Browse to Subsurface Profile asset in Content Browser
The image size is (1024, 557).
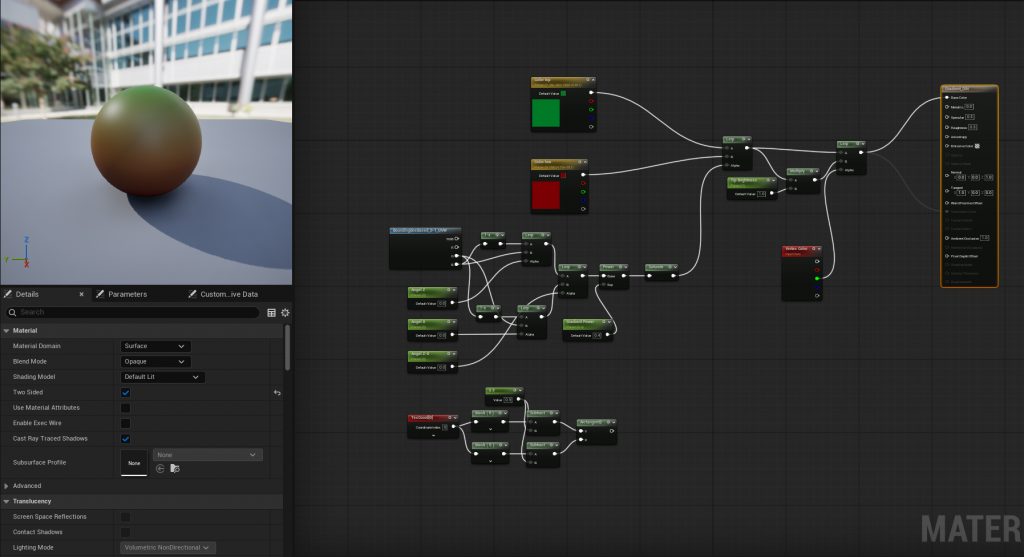pyautogui.click(x=175, y=468)
